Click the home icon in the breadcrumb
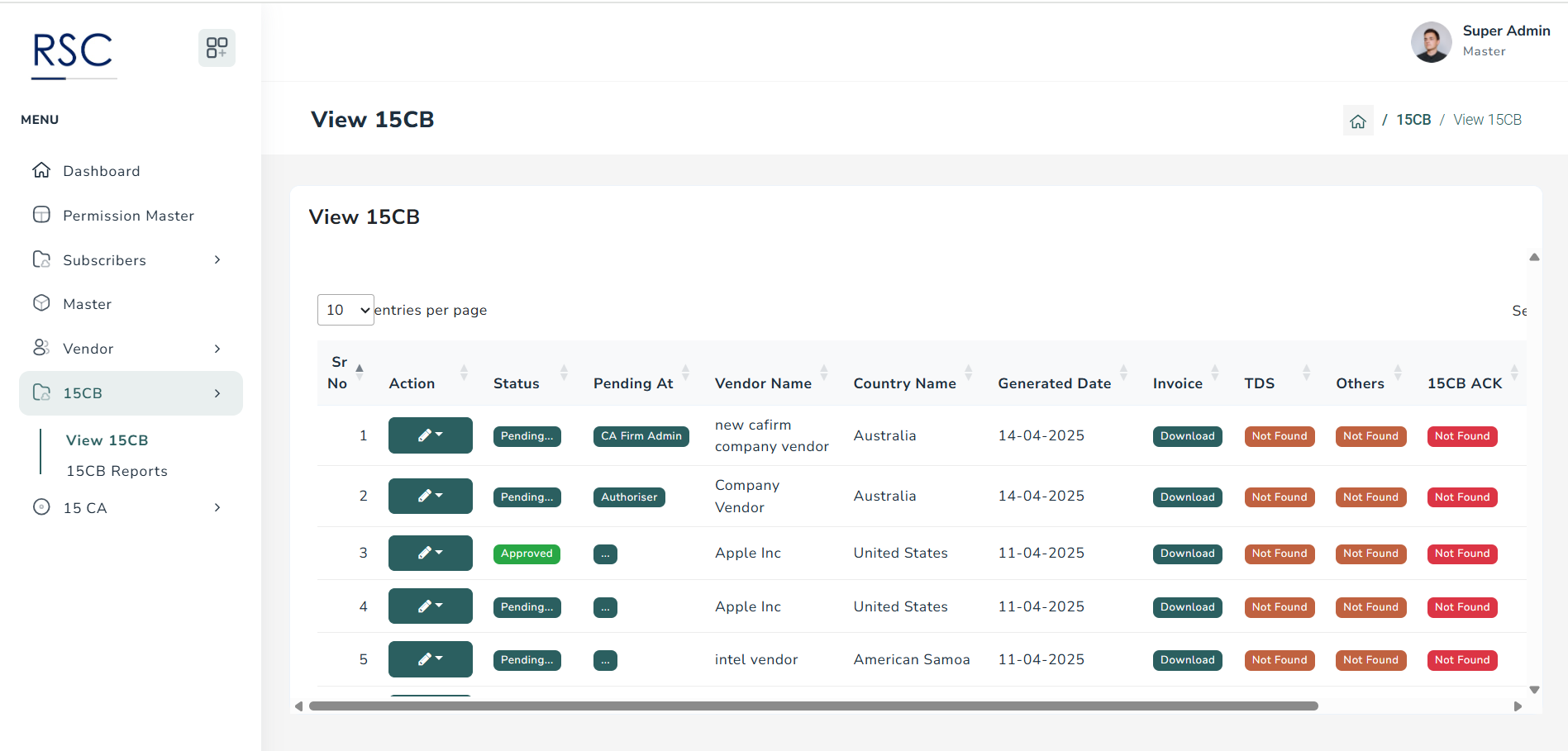Screen dimensions: 1568x751 [x=1357, y=121]
